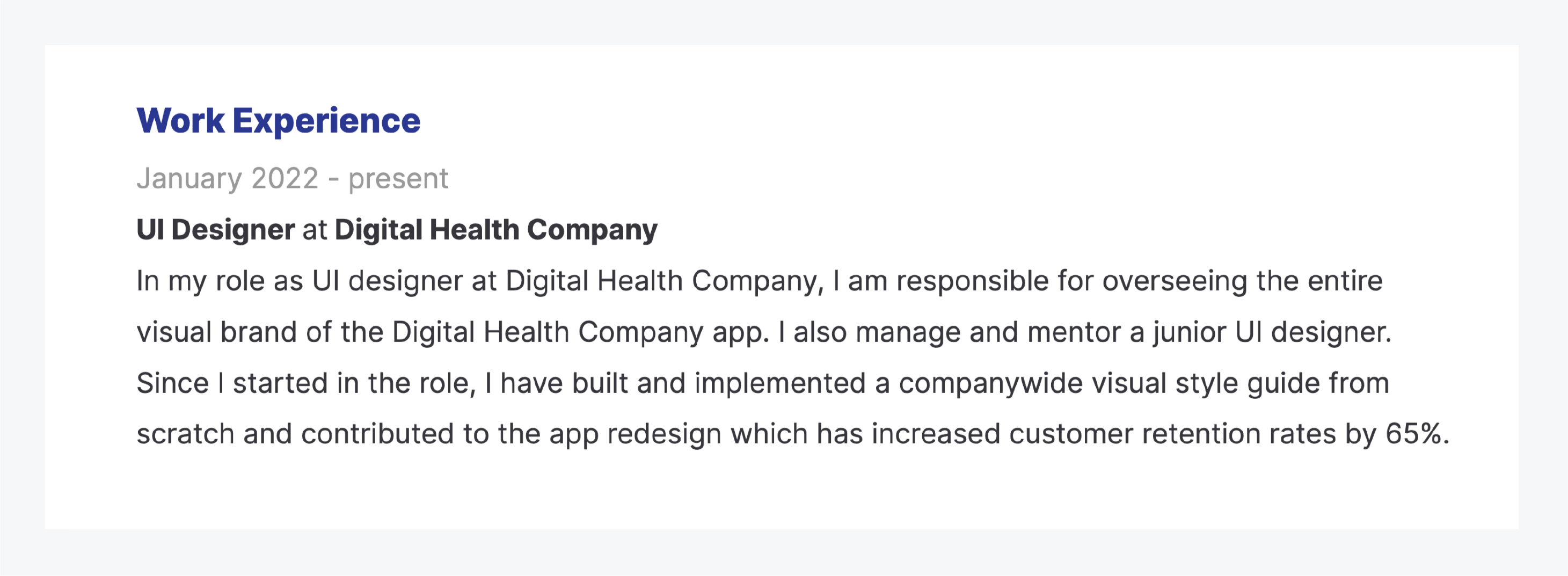Click the word 'scratch' starting the last line
Screen dimensions: 1568x576
185,434
